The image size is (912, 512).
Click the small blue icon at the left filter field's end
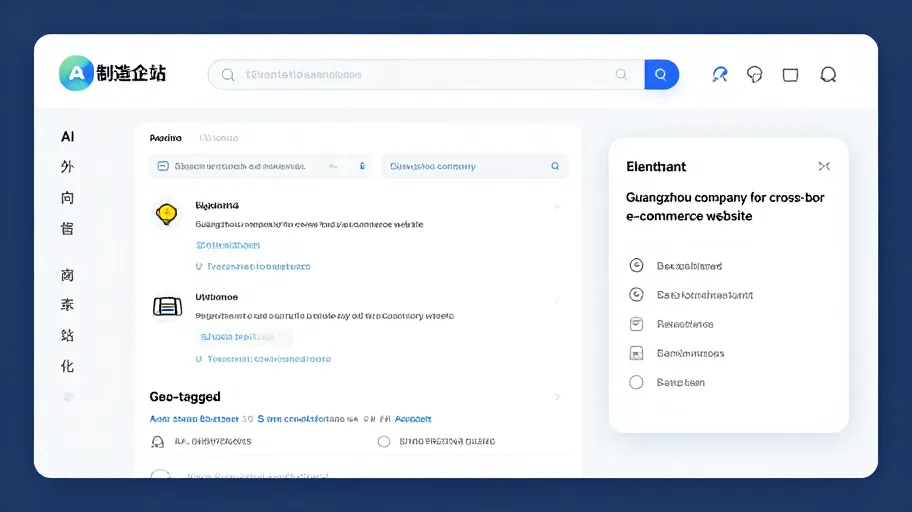point(362,166)
